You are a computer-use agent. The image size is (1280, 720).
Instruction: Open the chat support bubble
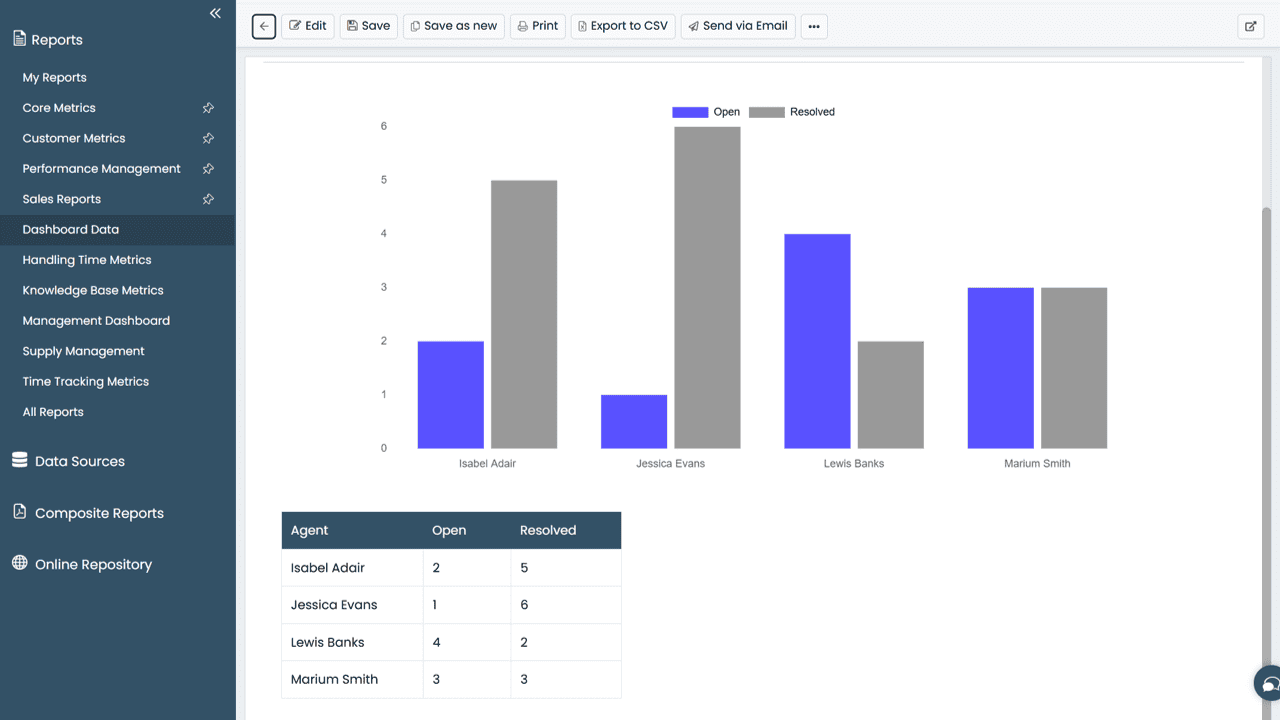coord(1268,684)
